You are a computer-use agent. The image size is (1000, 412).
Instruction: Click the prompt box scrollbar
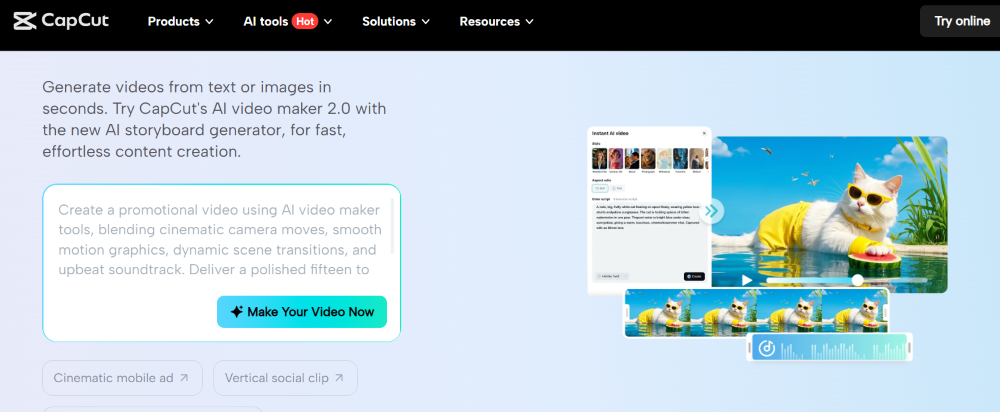[392, 226]
